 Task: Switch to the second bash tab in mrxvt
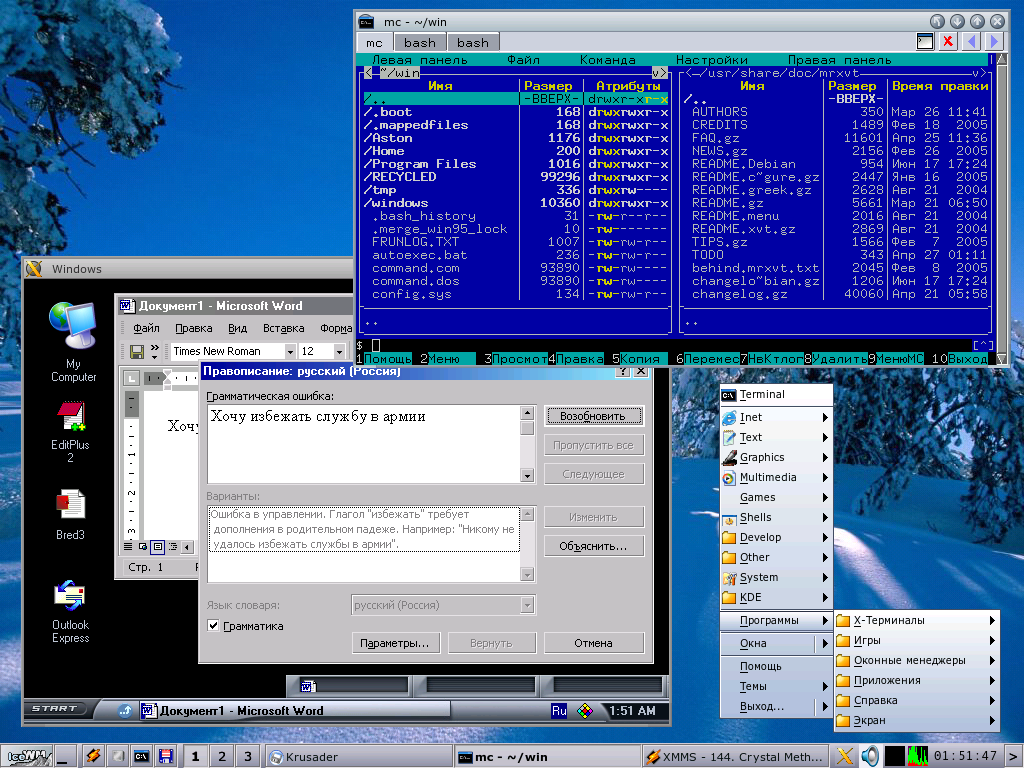(x=473, y=42)
